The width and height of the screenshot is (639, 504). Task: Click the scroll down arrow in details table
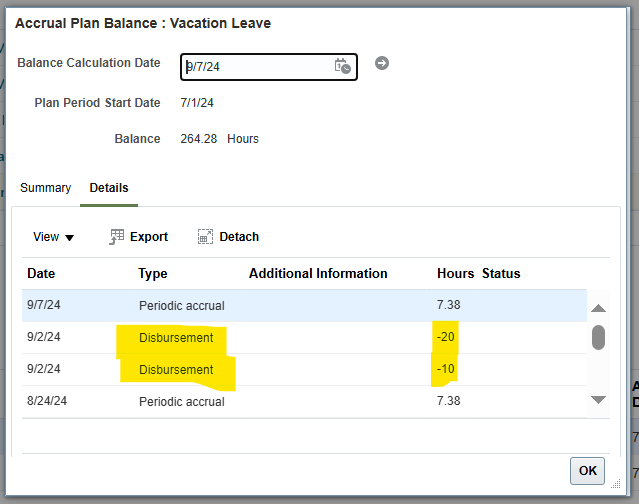(598, 400)
